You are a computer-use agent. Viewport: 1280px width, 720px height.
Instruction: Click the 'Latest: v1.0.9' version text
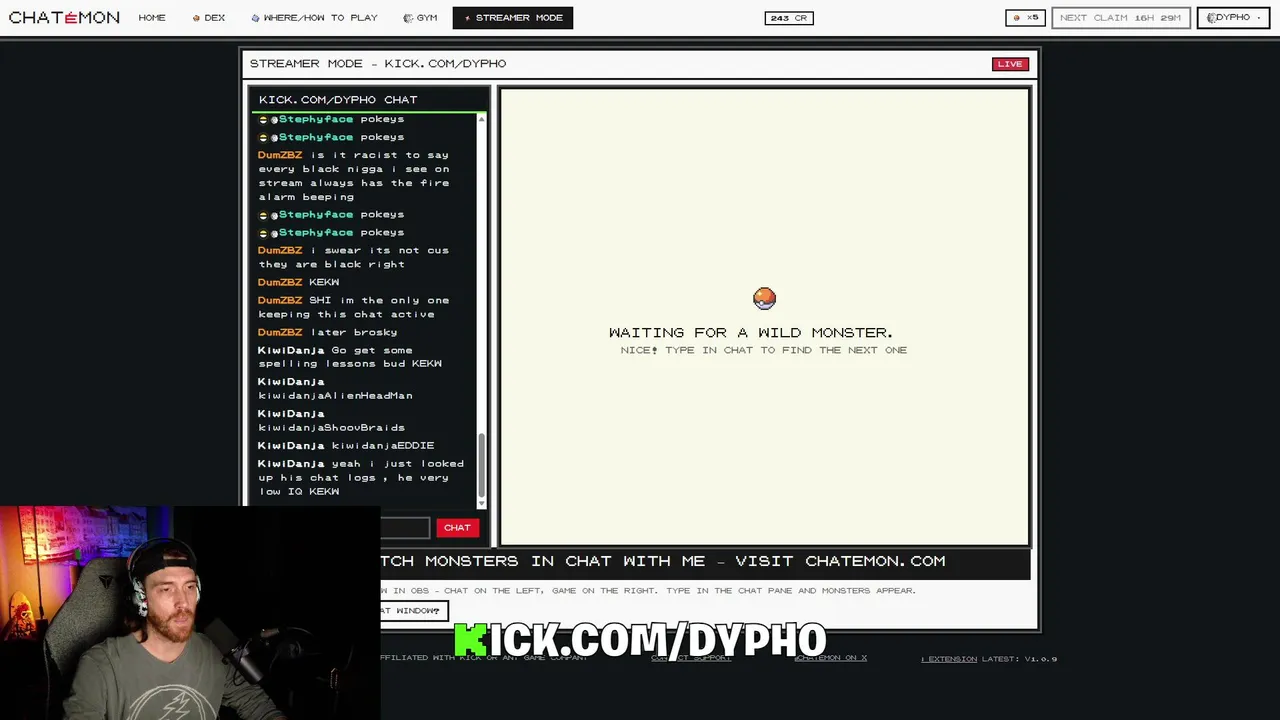point(1020,659)
